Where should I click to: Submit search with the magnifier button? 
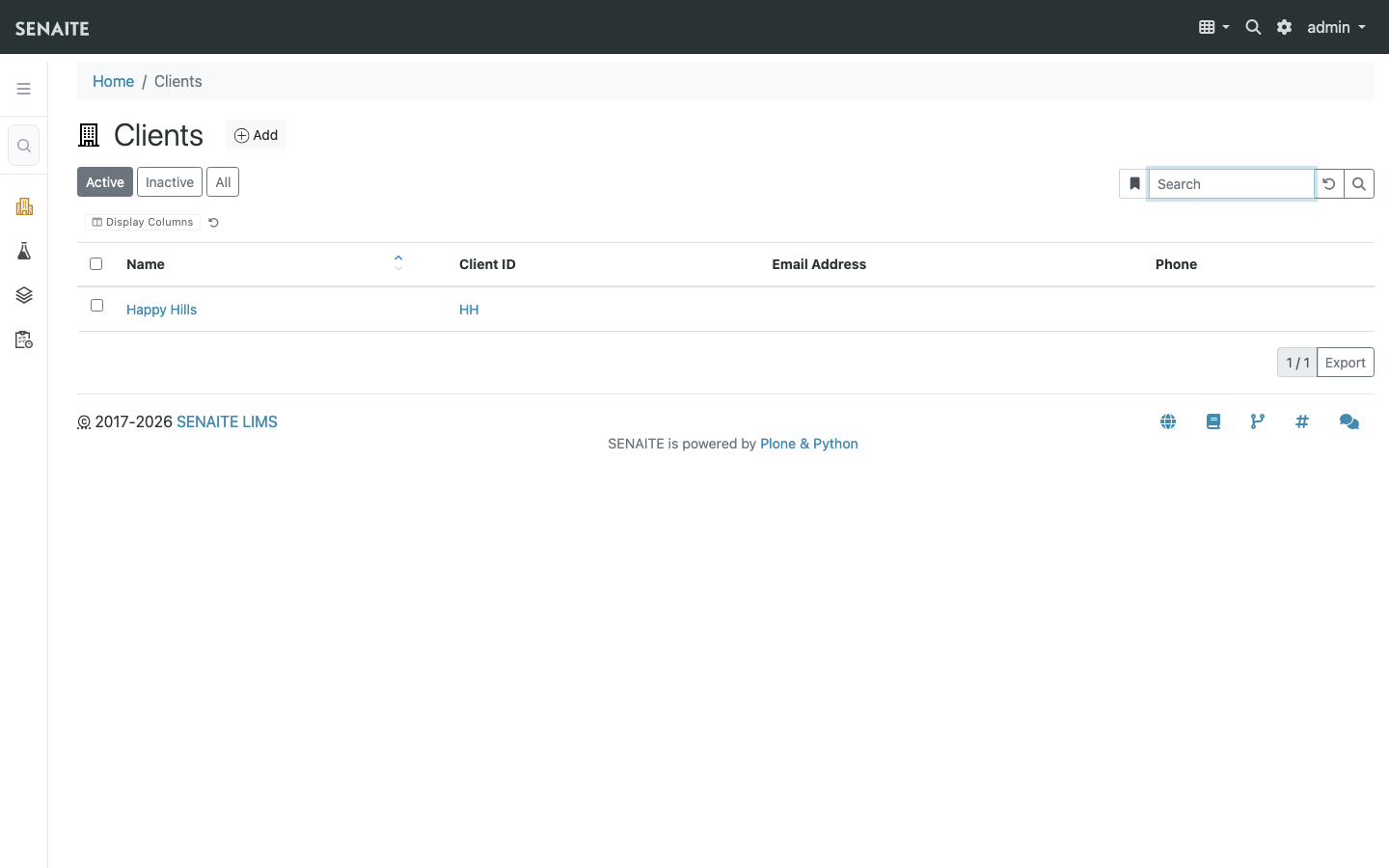[x=1359, y=183]
